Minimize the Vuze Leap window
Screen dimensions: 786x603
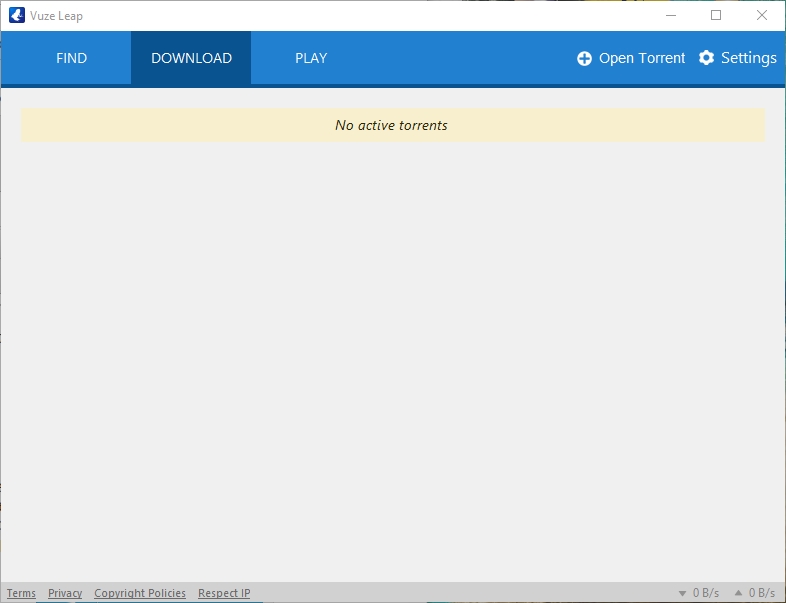tap(671, 16)
